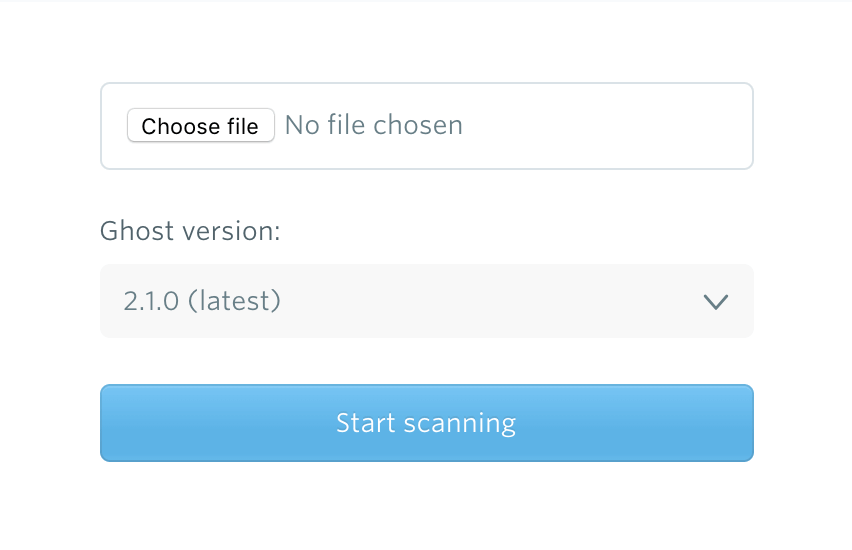Click the Ghost version label
This screenshot has height=550, width=852.
pyautogui.click(x=190, y=232)
